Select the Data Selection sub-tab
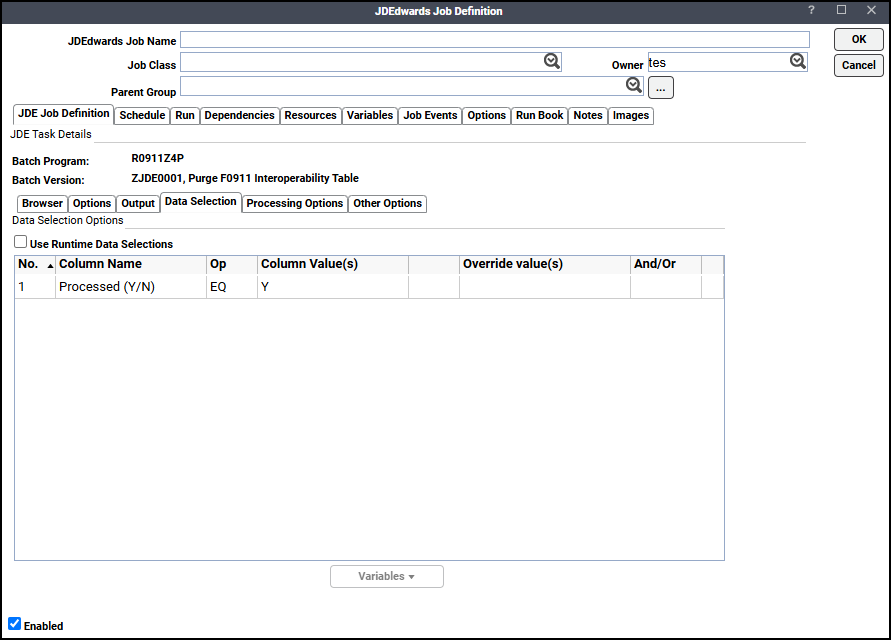The width and height of the screenshot is (891, 640). (x=201, y=202)
